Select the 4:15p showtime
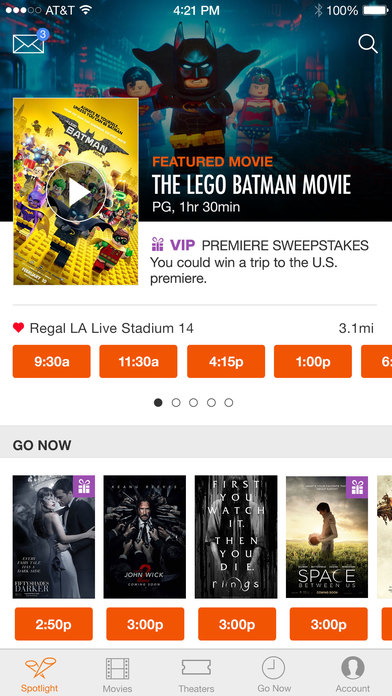 point(226,361)
